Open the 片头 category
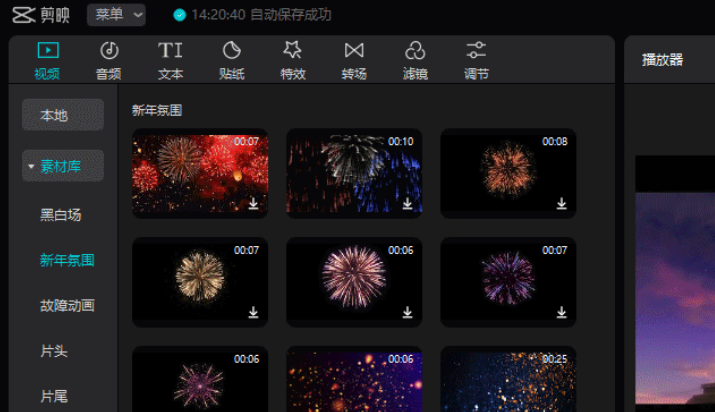 point(54,351)
